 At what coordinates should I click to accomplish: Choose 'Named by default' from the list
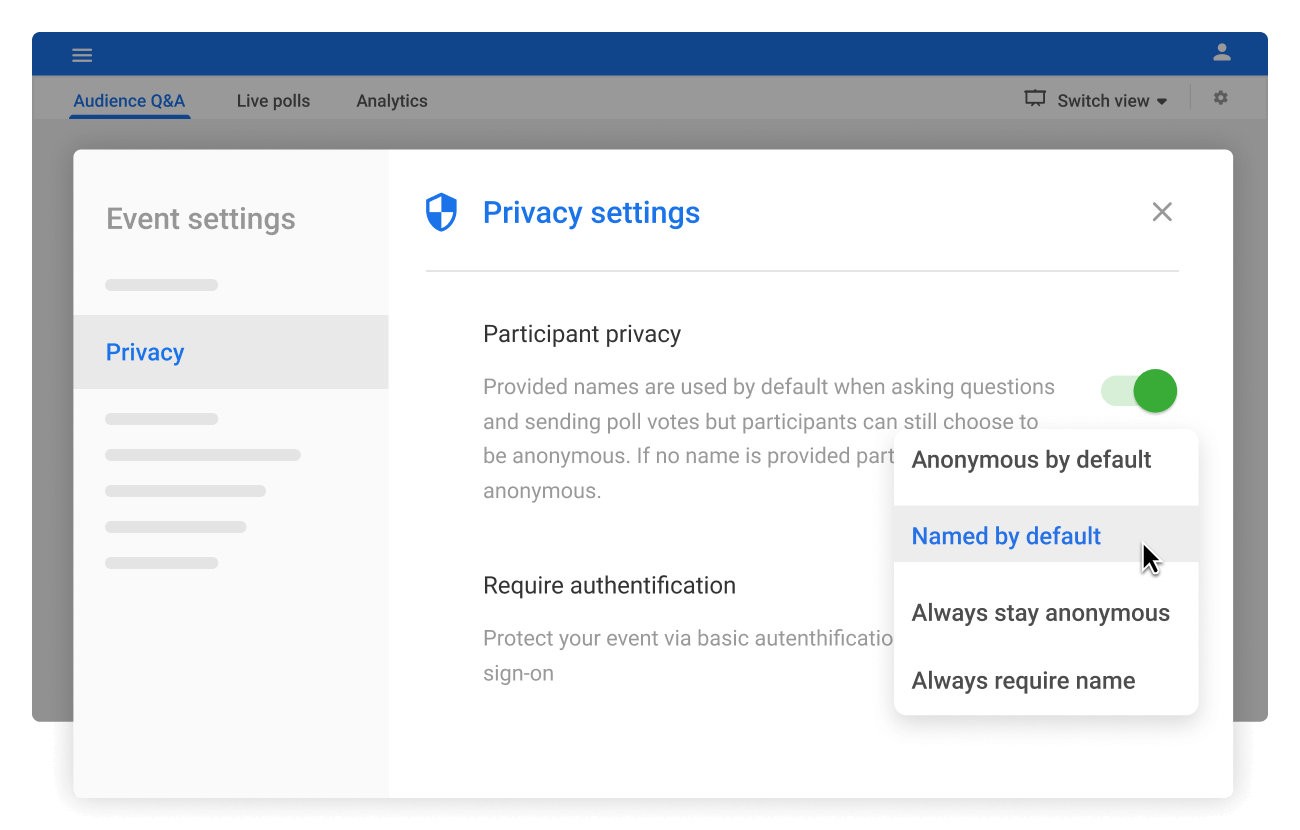[1006, 536]
